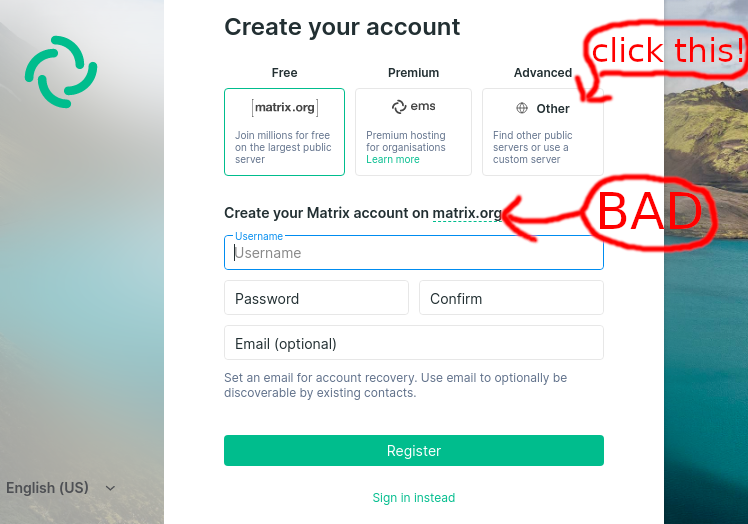Select the "Join millions for free" server option
The width and height of the screenshot is (748, 524).
[x=284, y=146]
